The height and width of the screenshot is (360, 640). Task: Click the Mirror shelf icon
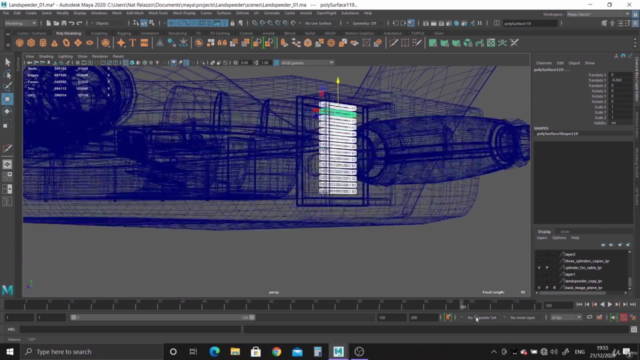(222, 43)
